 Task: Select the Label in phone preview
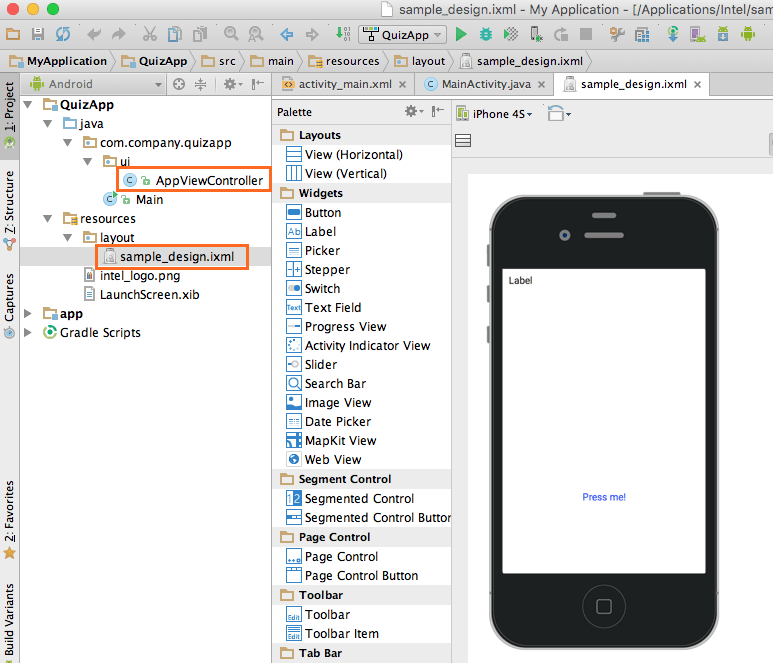click(x=521, y=280)
